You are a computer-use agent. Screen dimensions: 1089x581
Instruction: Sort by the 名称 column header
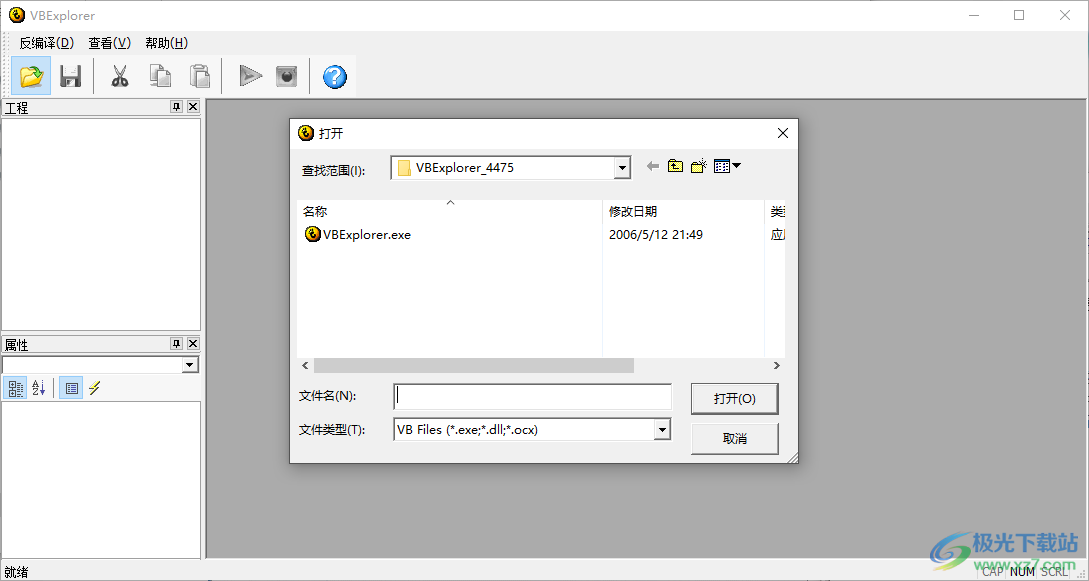[449, 212]
